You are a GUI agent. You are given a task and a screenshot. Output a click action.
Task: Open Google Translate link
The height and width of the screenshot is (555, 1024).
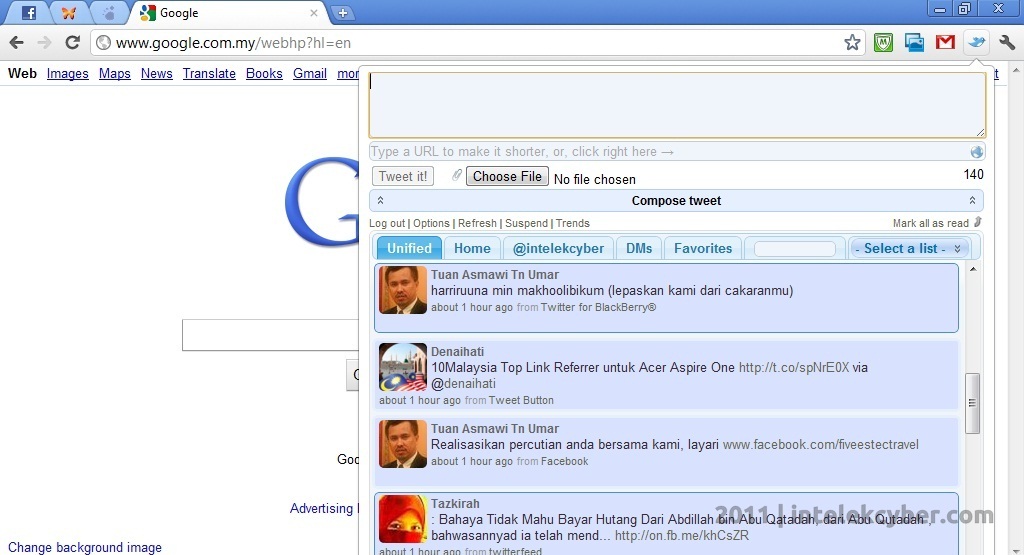point(209,74)
